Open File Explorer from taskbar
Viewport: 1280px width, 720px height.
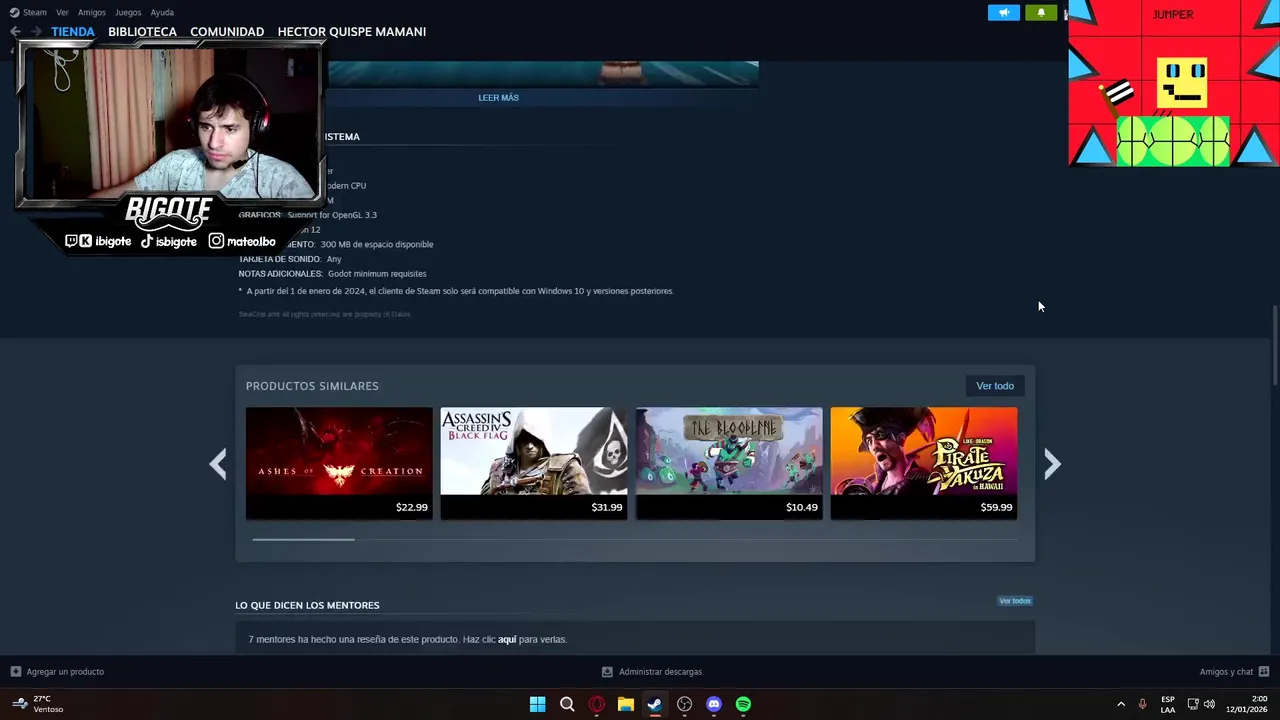coord(626,704)
